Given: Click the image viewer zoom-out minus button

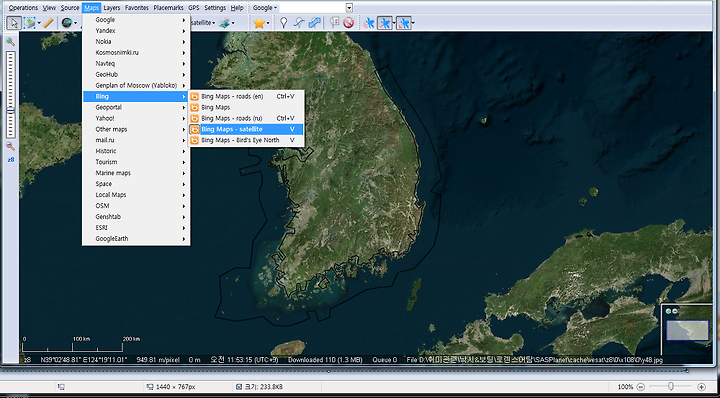Looking at the screenshot, I should point(641,387).
